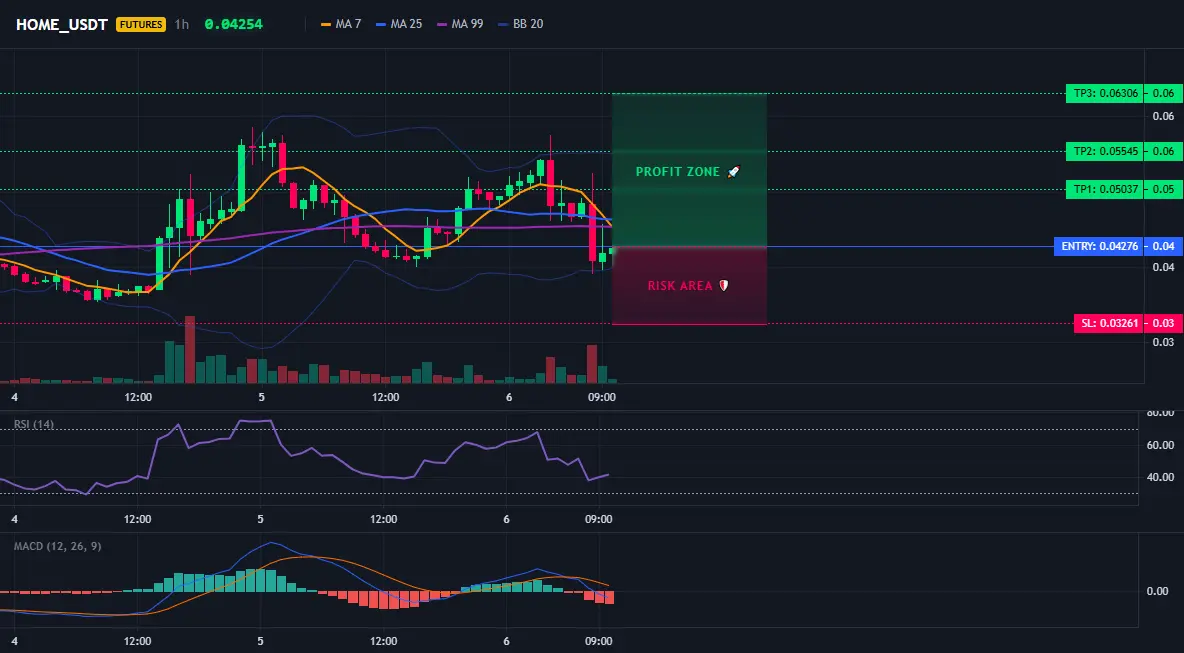The width and height of the screenshot is (1184, 653).
Task: Click the tallest red volume bar
Action: [x=190, y=350]
